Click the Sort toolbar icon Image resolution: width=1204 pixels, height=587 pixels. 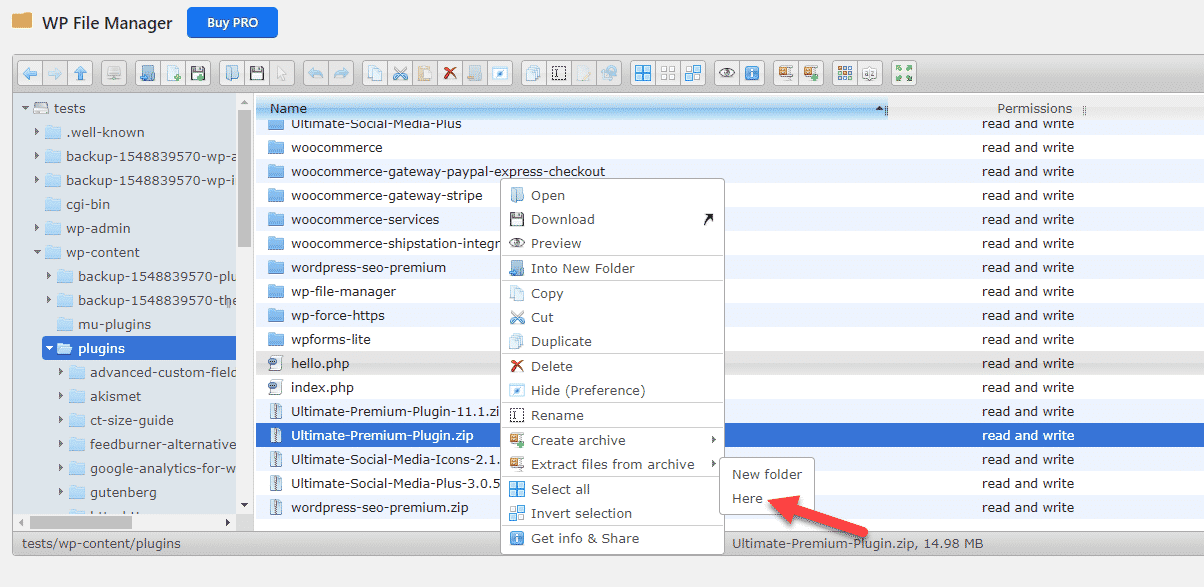[870, 73]
